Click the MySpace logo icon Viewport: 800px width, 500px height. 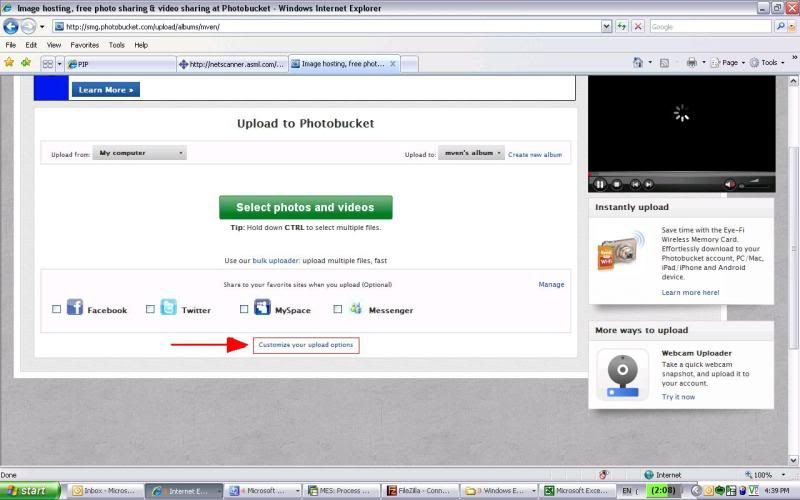click(x=262, y=307)
